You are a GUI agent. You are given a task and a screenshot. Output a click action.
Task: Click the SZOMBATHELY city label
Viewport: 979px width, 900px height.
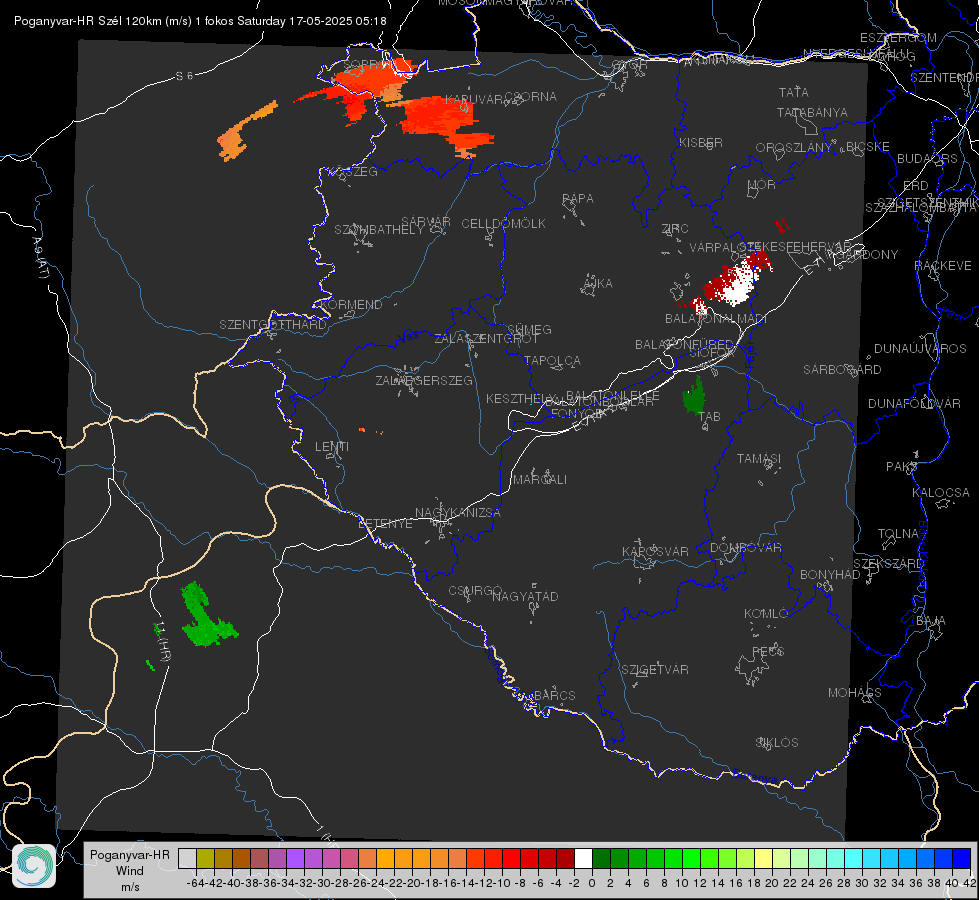click(379, 230)
